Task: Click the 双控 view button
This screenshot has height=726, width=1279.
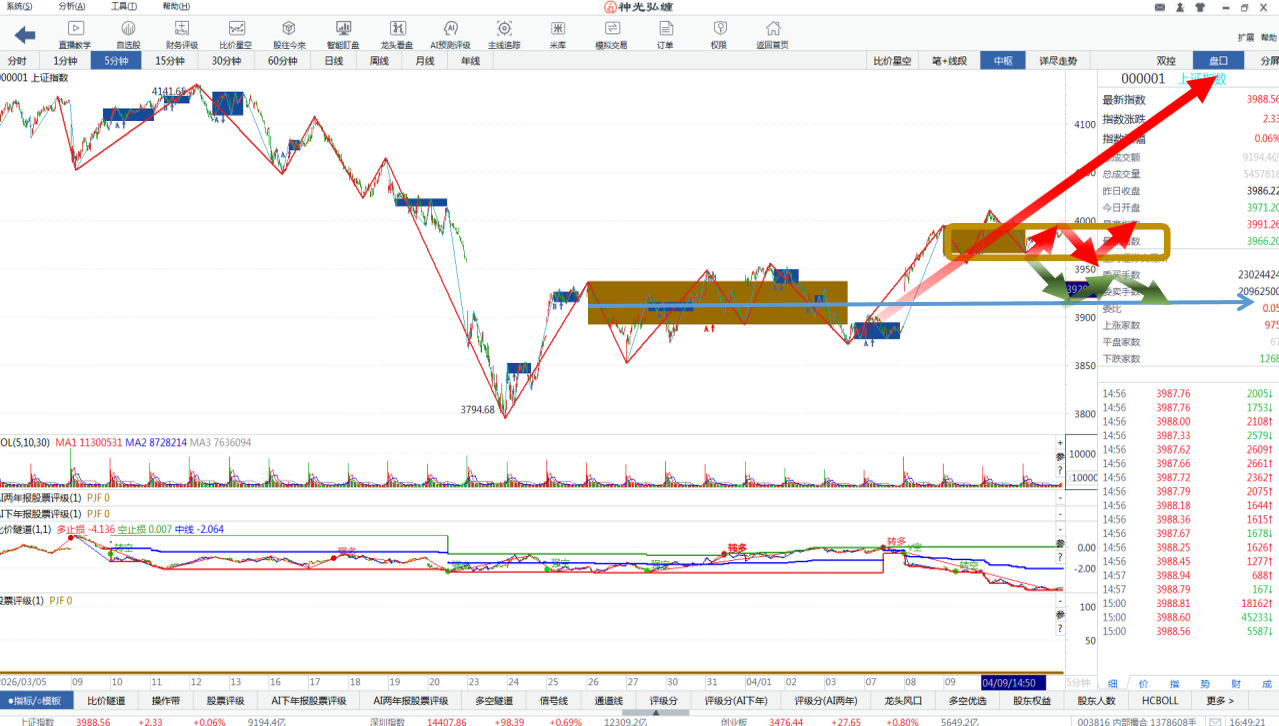Action: 1166,61
